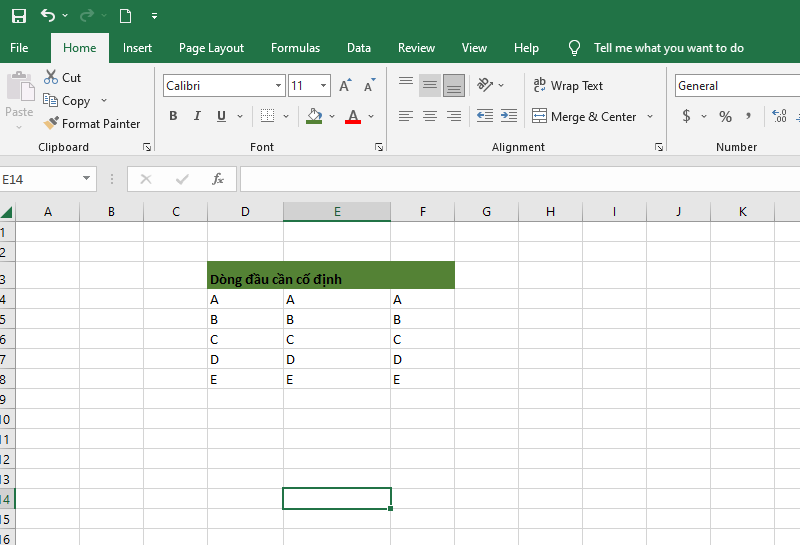Set Bottom Align vertical alignment
Viewport: 800px width, 545px height.
[x=454, y=85]
